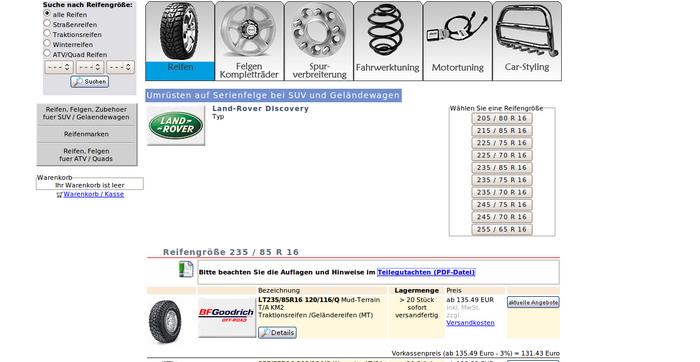Click the Land Rover logo
Screen dimensions: 700x362
coord(176,125)
